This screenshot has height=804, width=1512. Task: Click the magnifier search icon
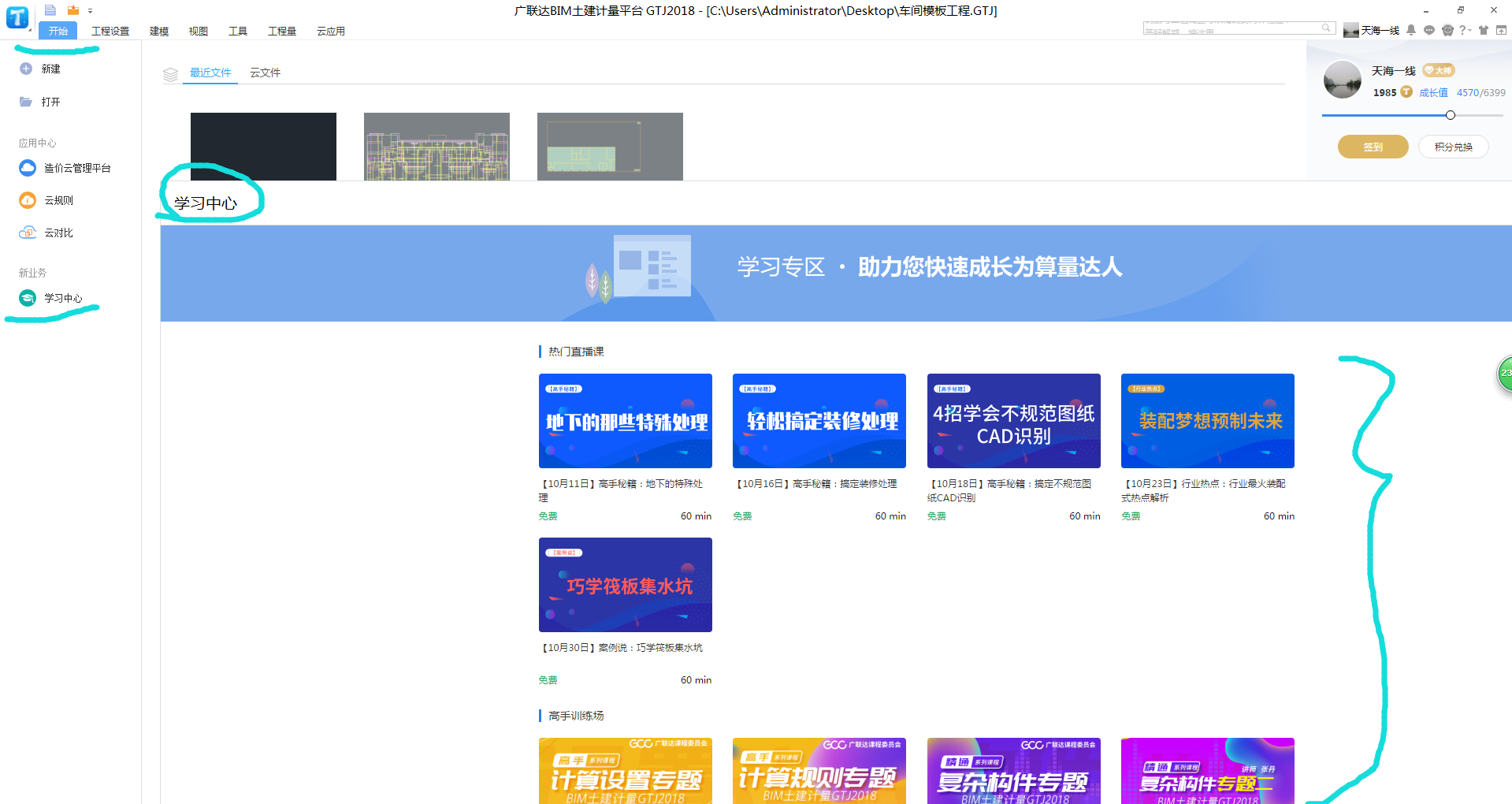pyautogui.click(x=1327, y=28)
